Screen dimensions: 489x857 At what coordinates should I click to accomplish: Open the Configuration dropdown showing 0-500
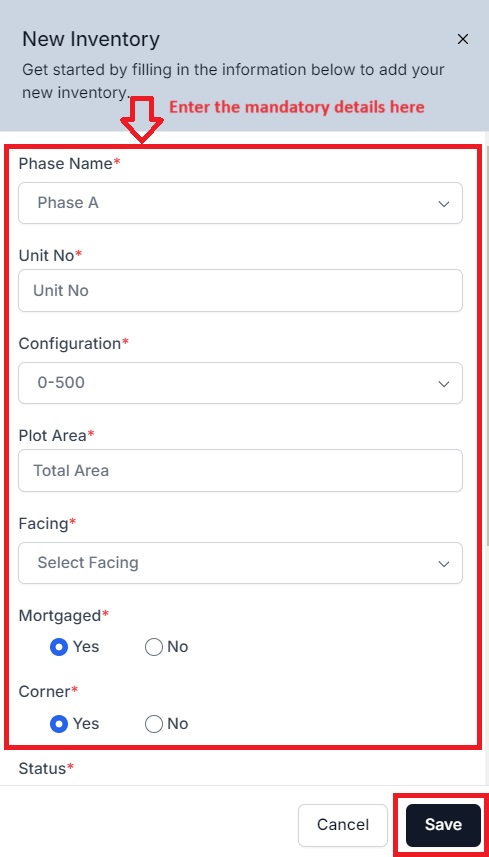click(240, 383)
